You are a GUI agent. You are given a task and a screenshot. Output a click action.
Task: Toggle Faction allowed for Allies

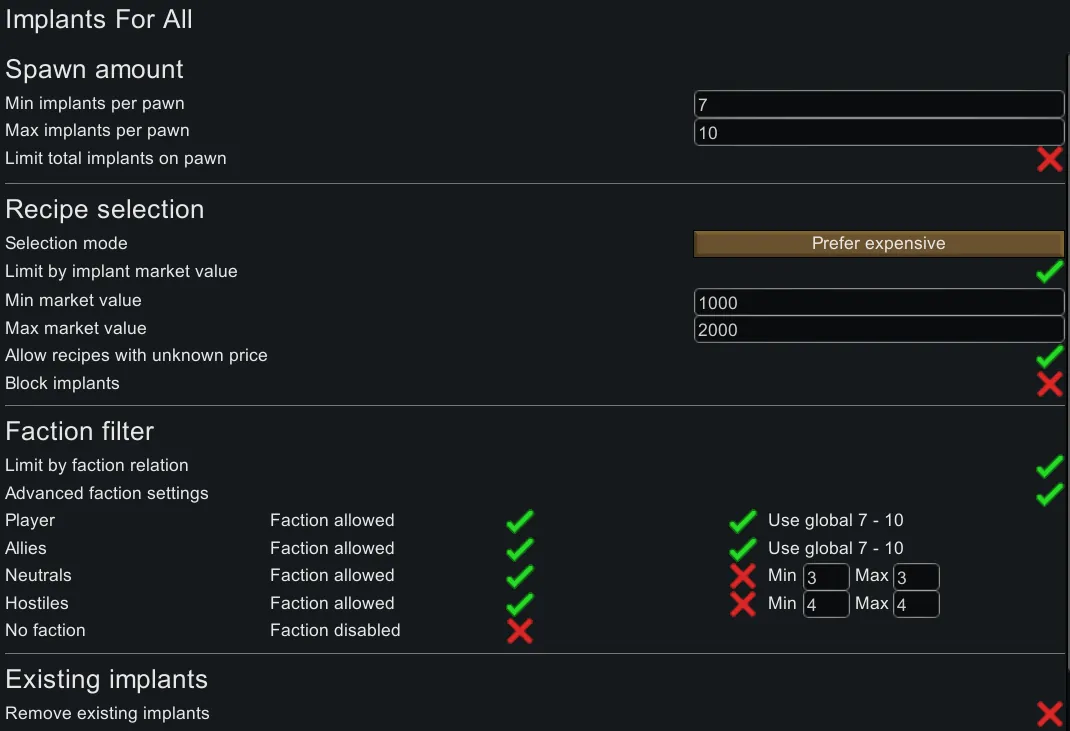click(519, 549)
